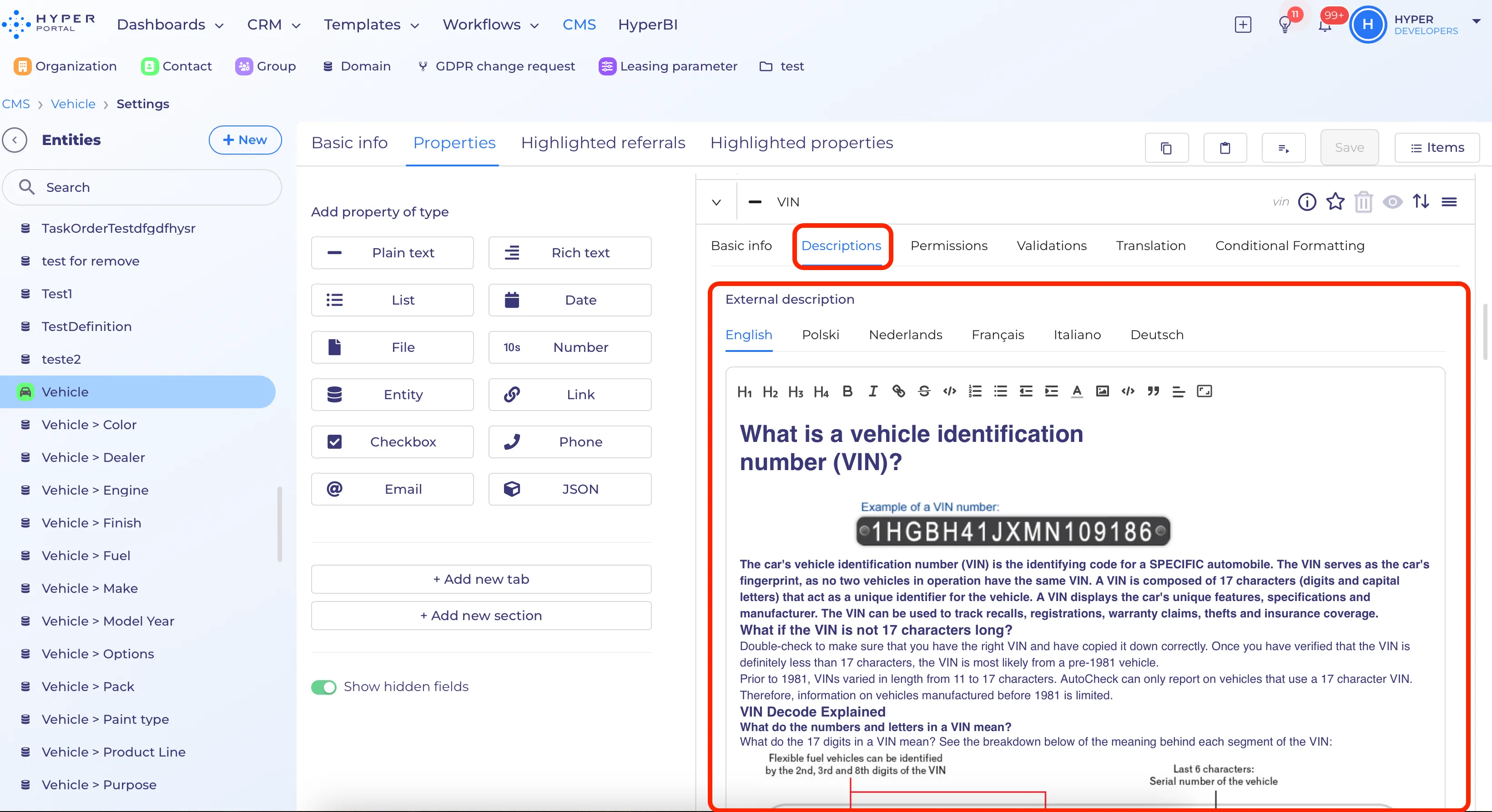Insert a bulleted list
Viewport: 1492px width, 812px height.
point(1000,391)
